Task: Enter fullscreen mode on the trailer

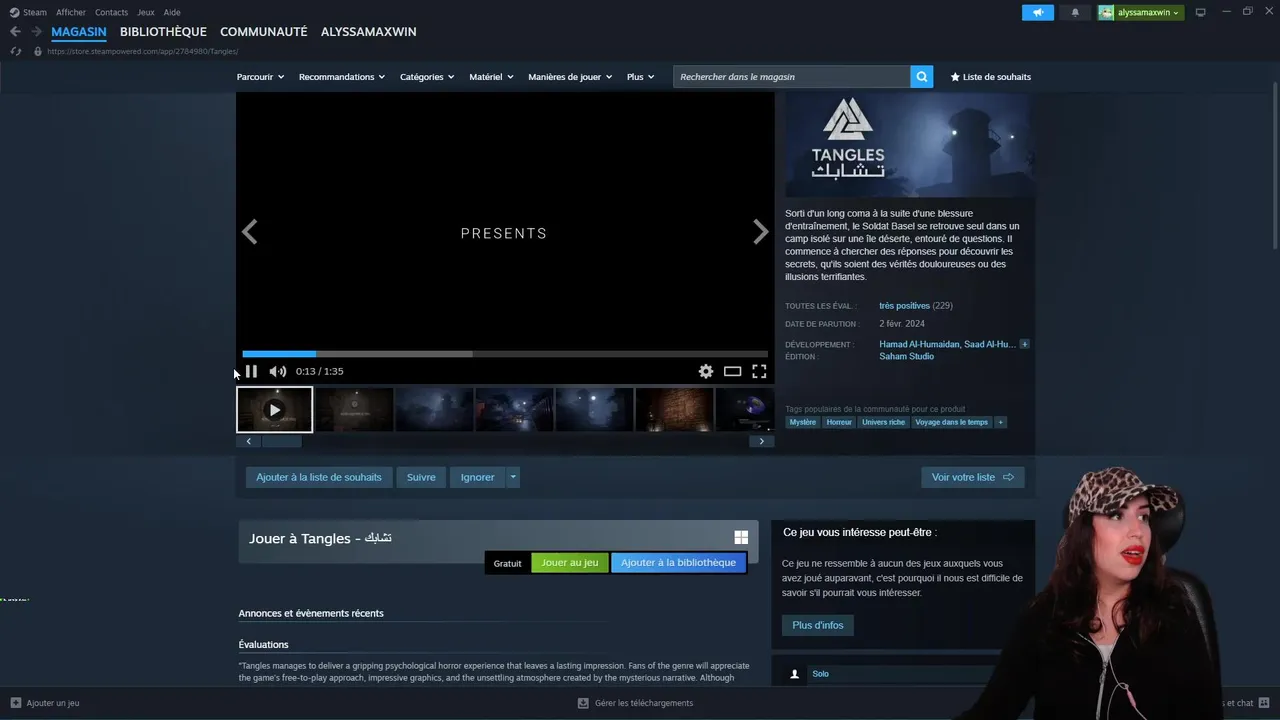Action: pos(759,371)
